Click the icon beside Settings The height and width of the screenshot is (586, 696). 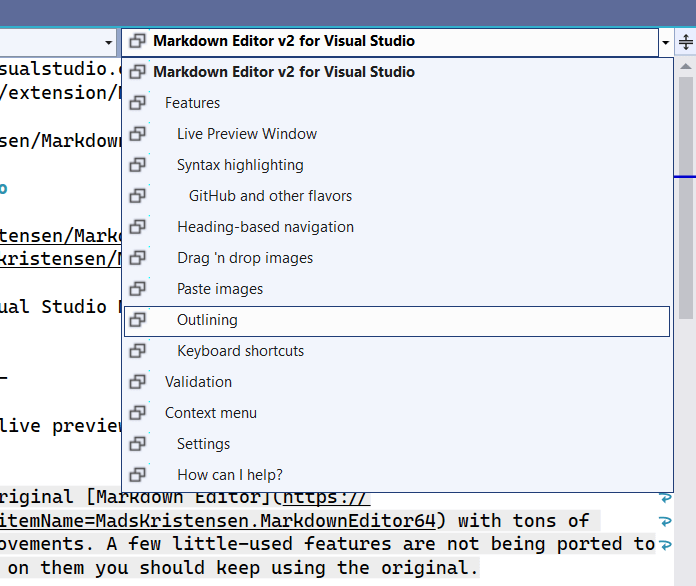click(x=138, y=444)
